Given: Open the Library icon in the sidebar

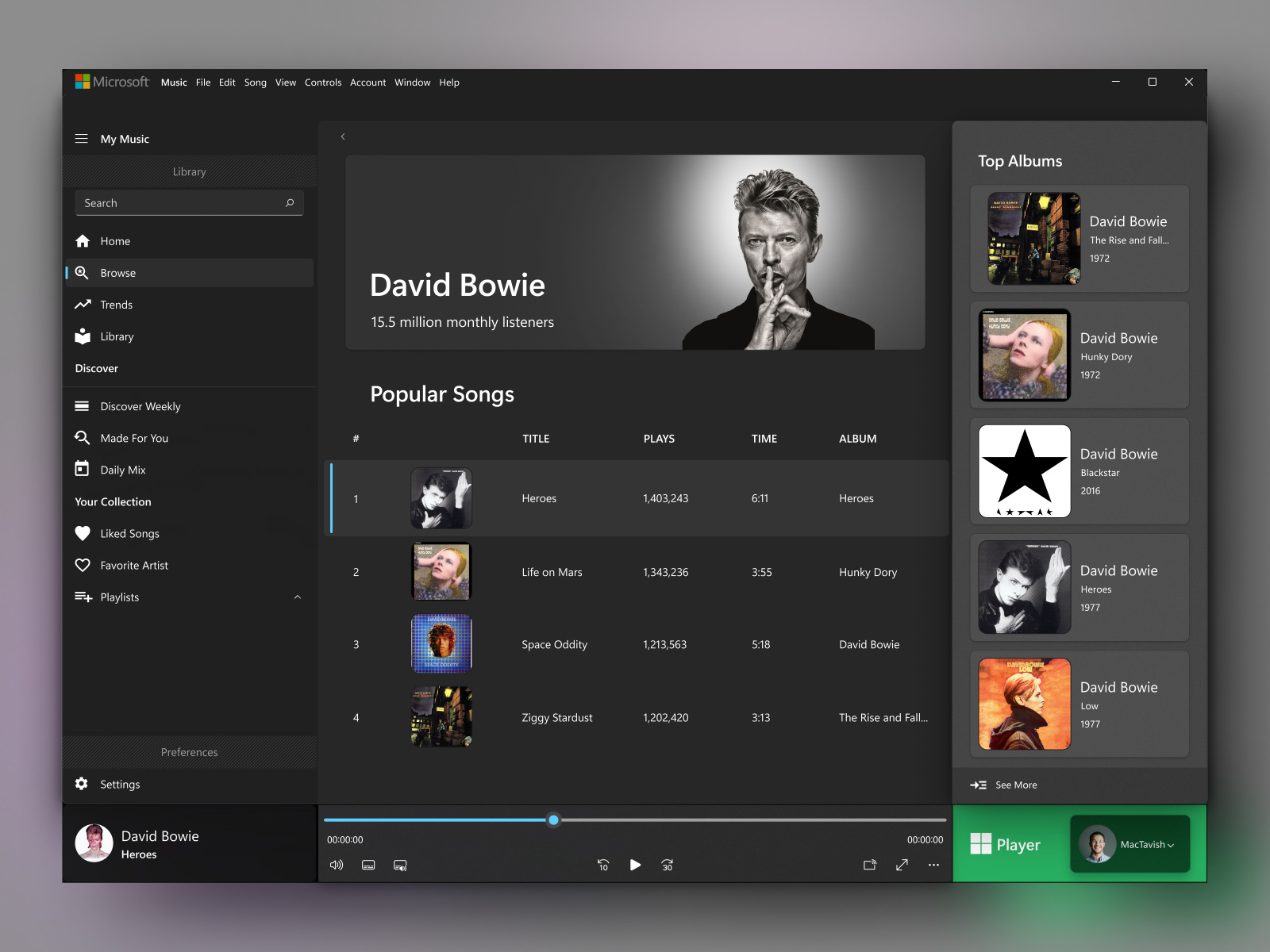Looking at the screenshot, I should 83,336.
